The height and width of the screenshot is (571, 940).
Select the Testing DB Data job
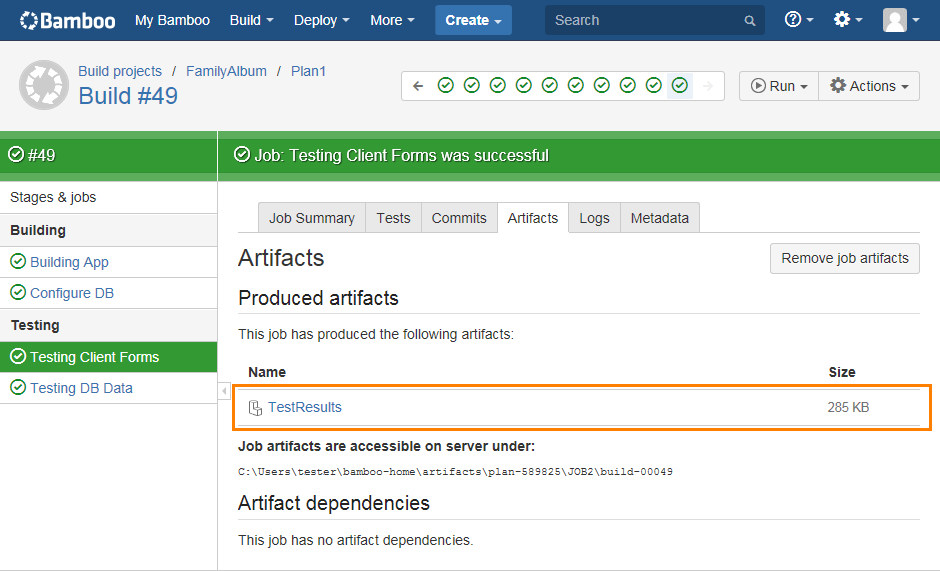pyautogui.click(x=81, y=388)
